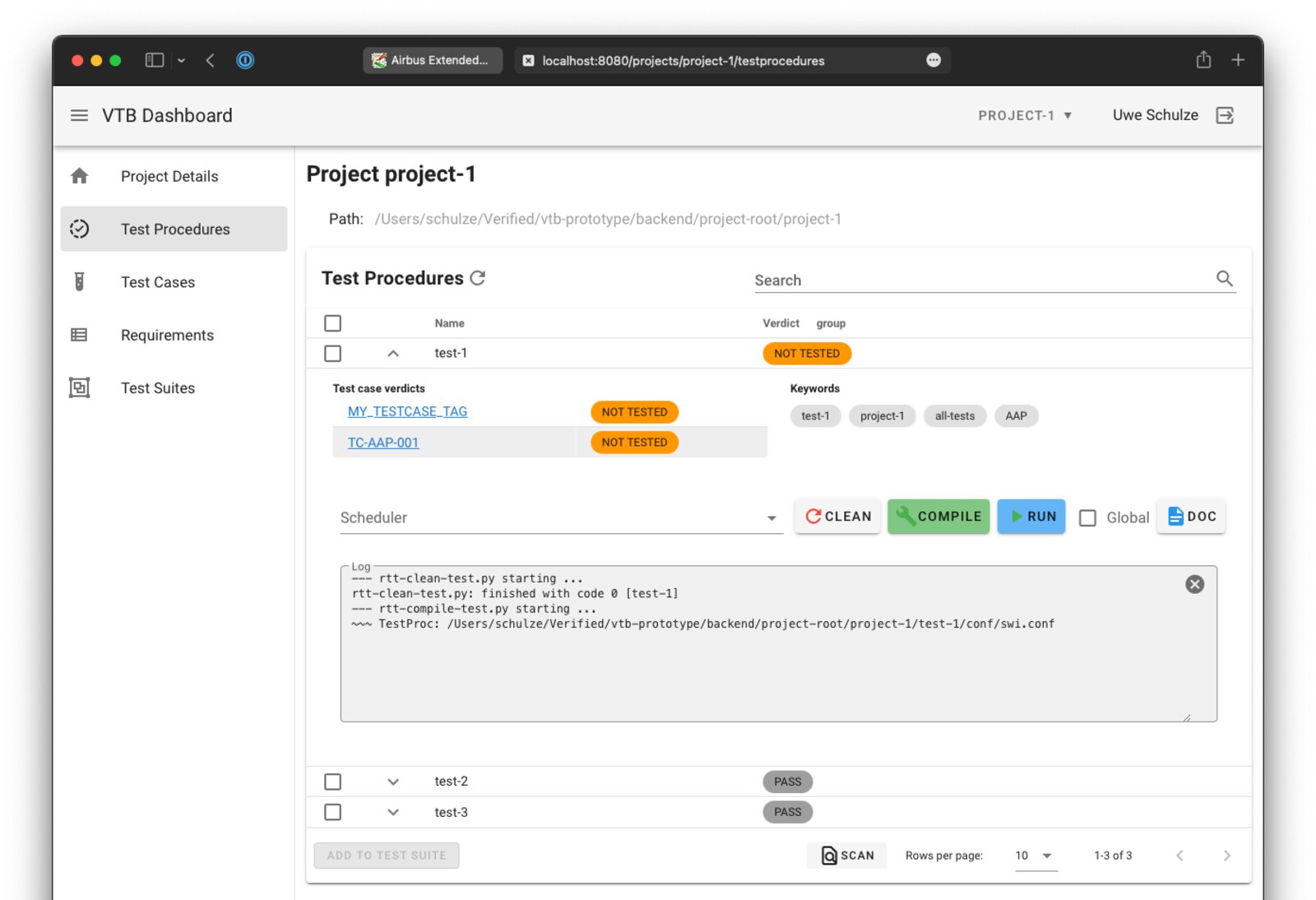Close the localhost tab
This screenshot has height=900, width=1316.
coord(528,61)
